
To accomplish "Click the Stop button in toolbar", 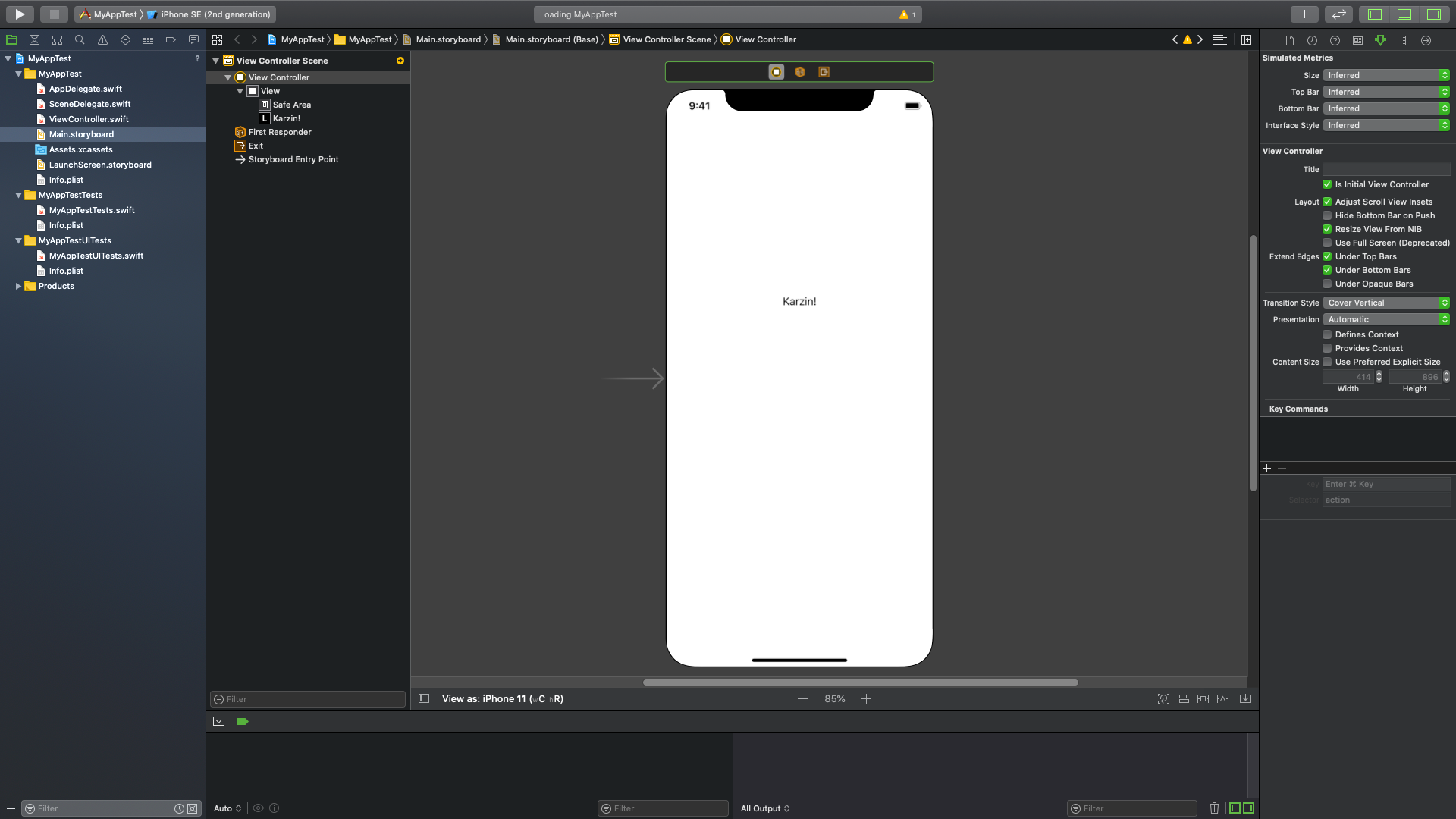I will pyautogui.click(x=54, y=14).
